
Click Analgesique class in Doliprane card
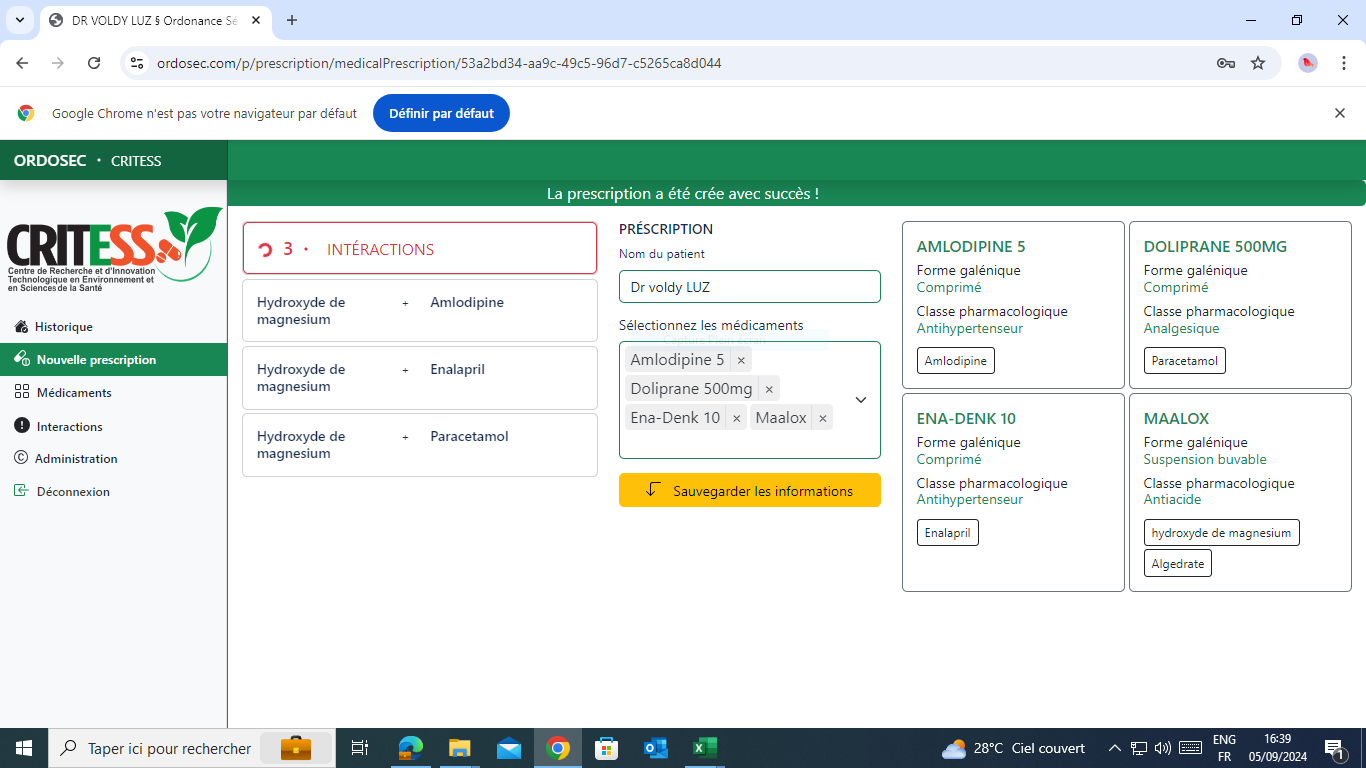tap(1181, 329)
